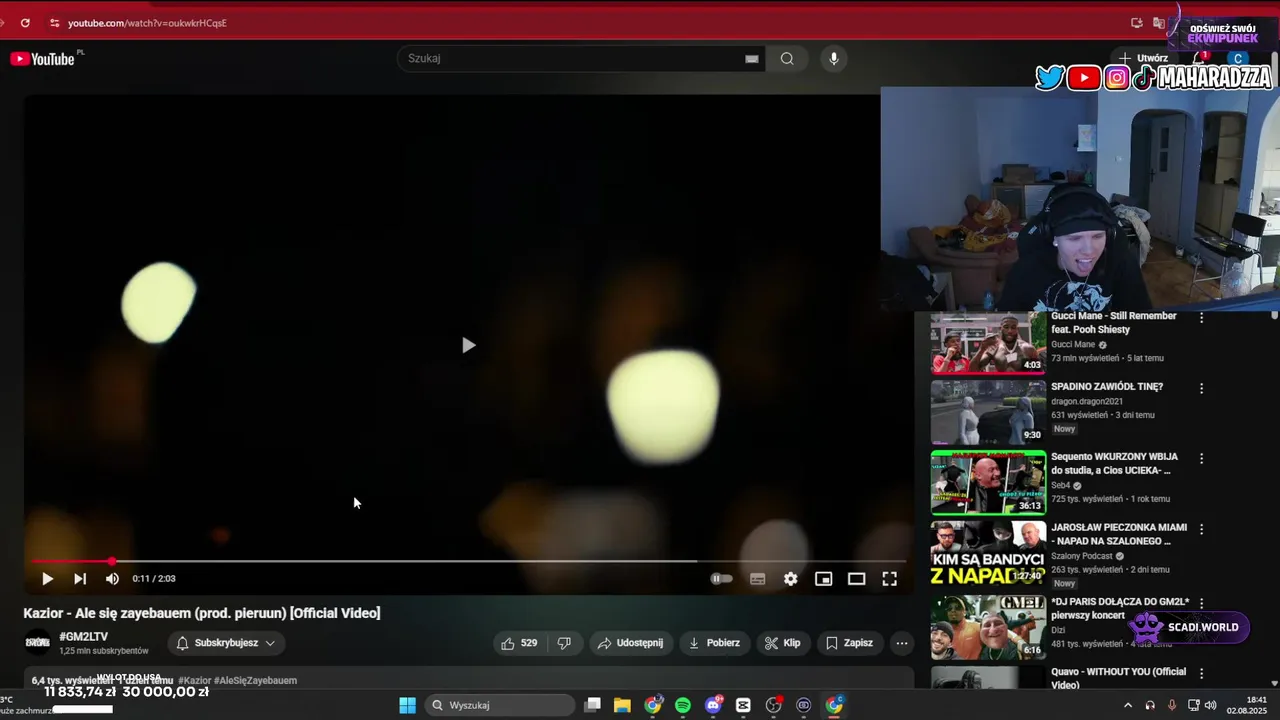
Task: Open the #GM2LTV channel name link
Action: tap(84, 637)
